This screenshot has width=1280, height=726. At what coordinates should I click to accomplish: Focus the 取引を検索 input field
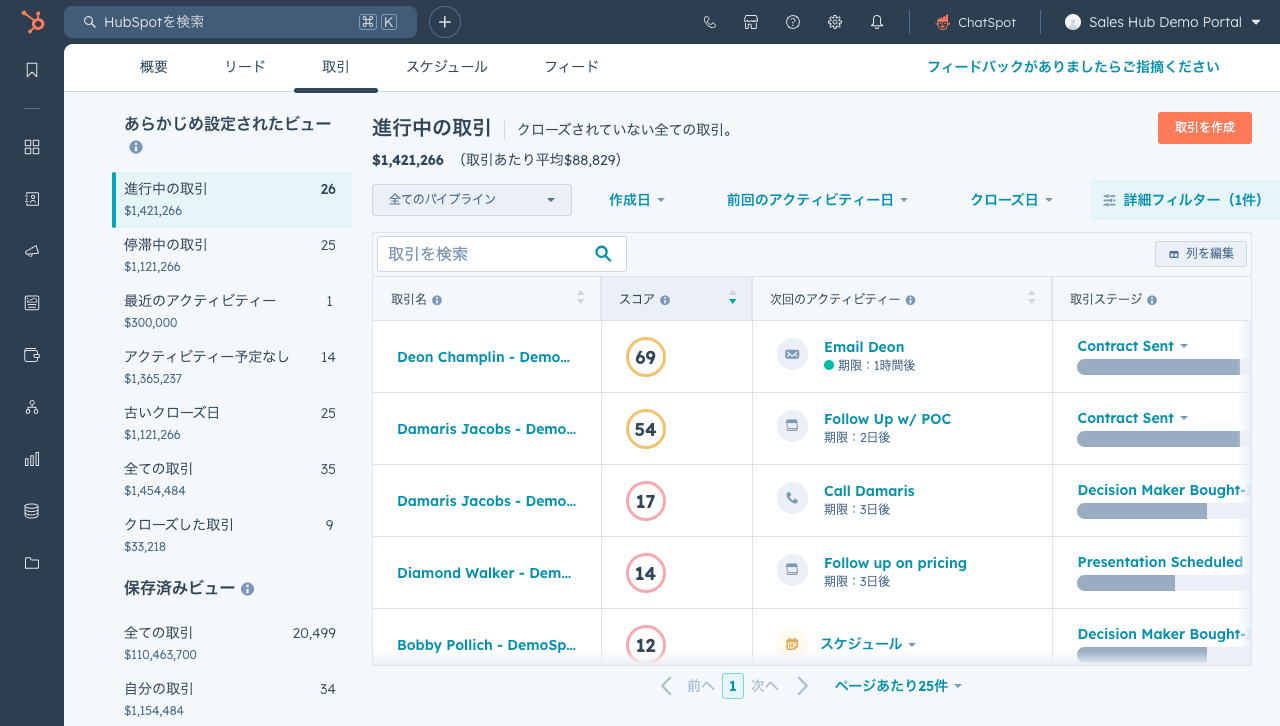tap(501, 254)
